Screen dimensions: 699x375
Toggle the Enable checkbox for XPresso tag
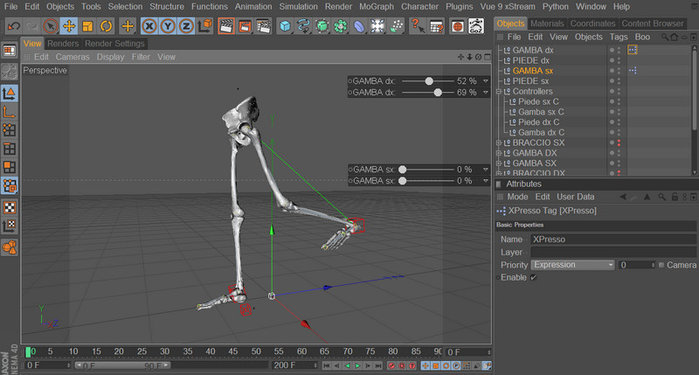click(533, 277)
